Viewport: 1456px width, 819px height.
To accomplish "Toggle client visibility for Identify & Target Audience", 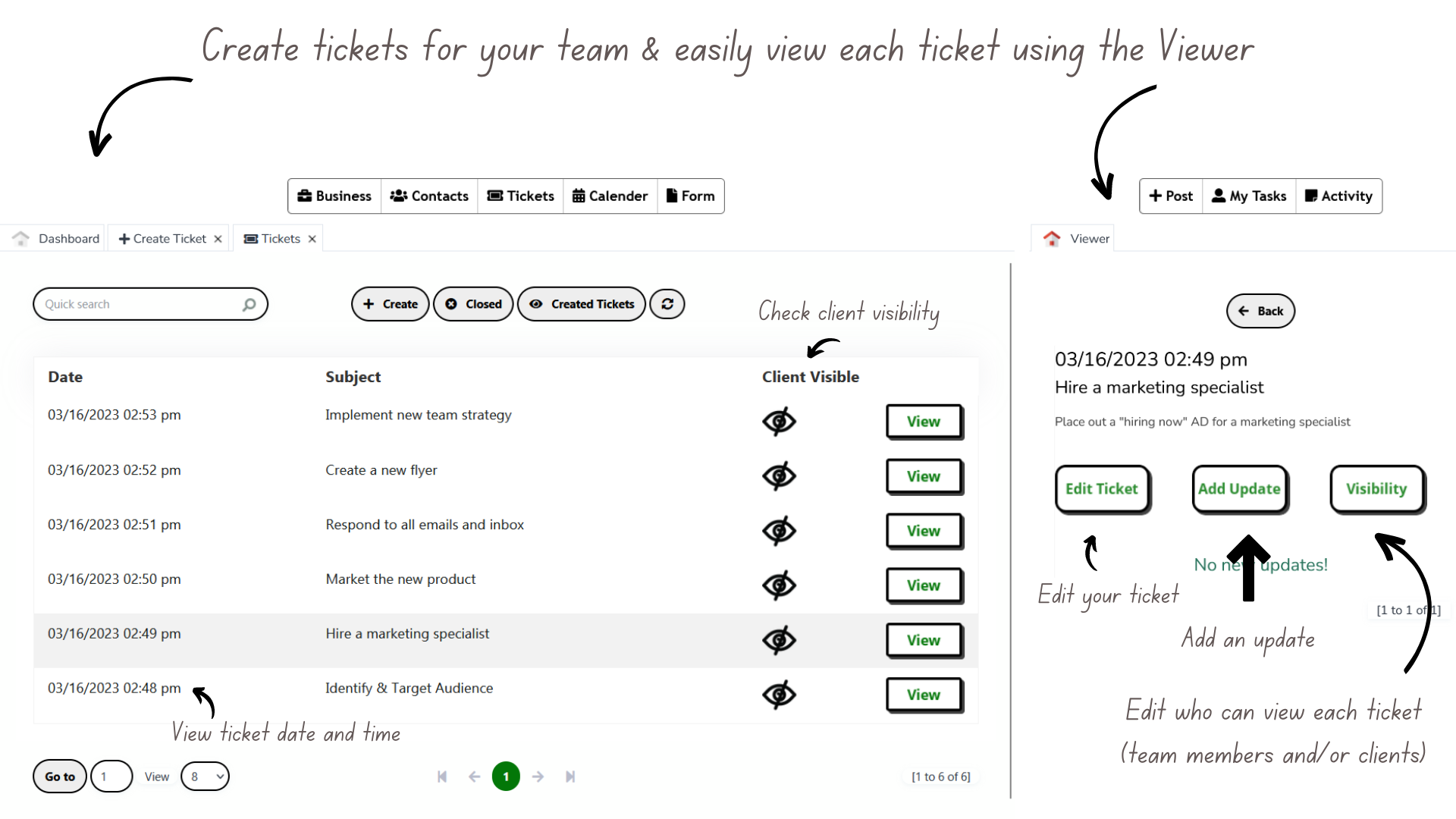I will pyautogui.click(x=779, y=695).
